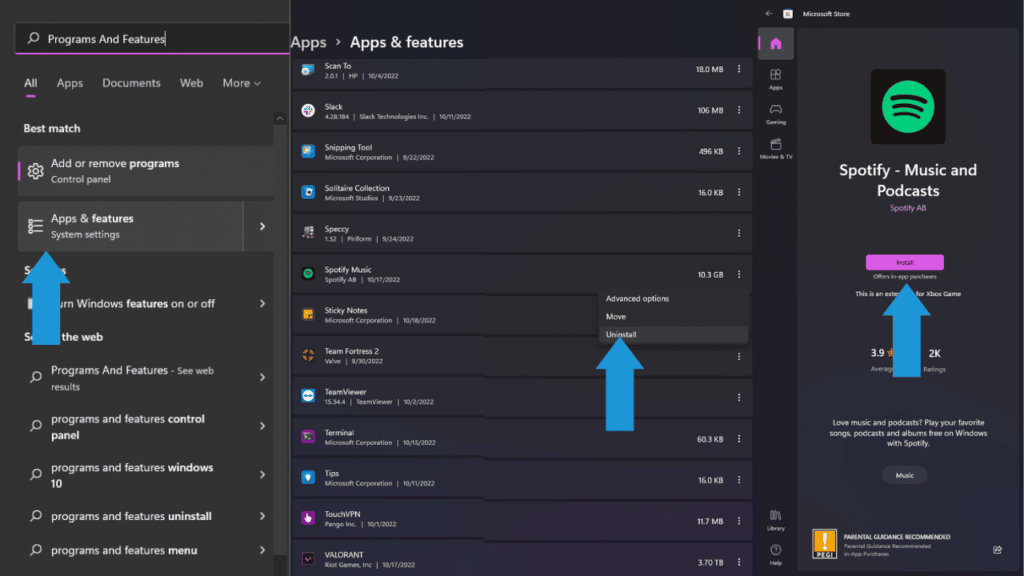Open Add or remove programs result

[146, 171]
